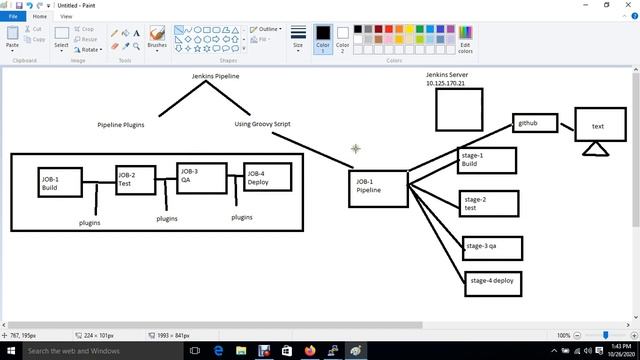Choose the Left arrow shape
640x360 pixels.
point(226,39)
